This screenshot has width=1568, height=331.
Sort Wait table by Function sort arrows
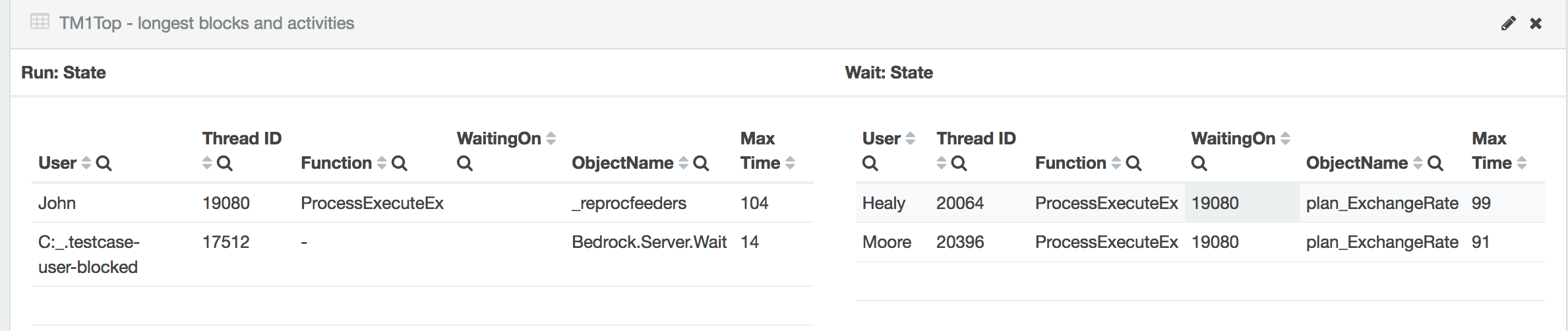pyautogui.click(x=1116, y=163)
